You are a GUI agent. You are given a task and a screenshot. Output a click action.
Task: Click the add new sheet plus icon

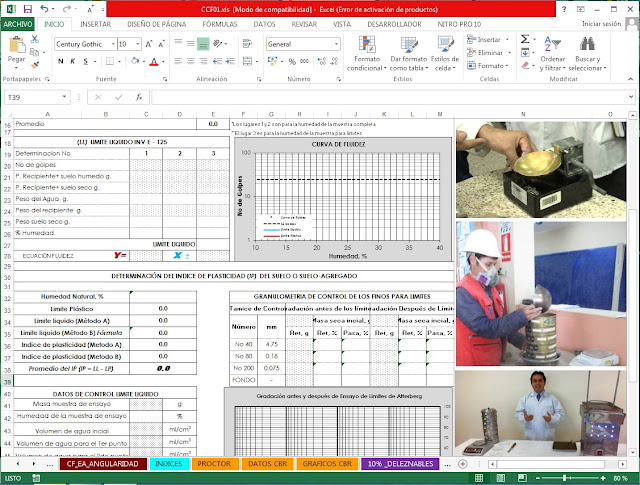(462, 464)
